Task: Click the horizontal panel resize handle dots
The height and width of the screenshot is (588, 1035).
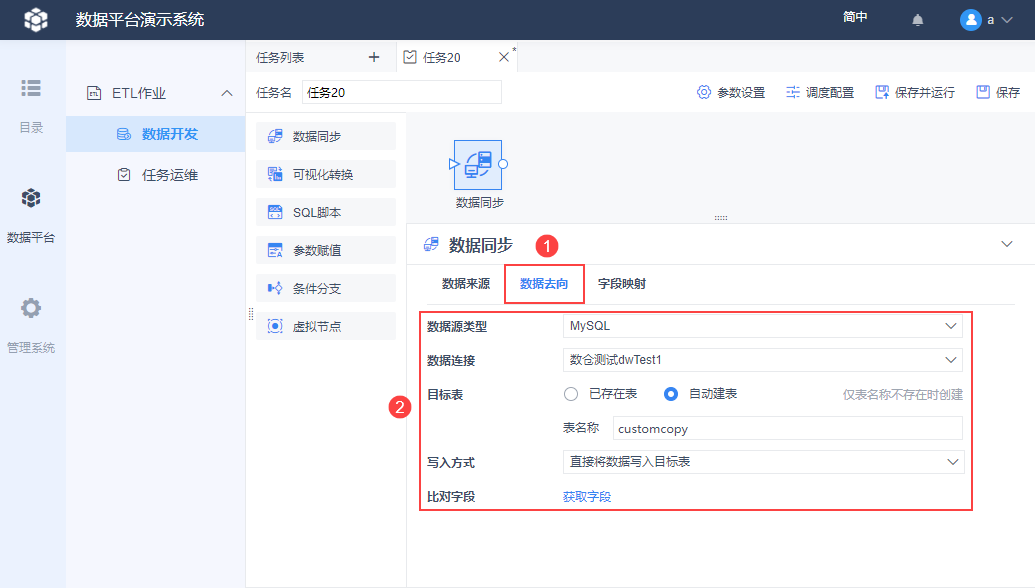Action: tap(721, 218)
